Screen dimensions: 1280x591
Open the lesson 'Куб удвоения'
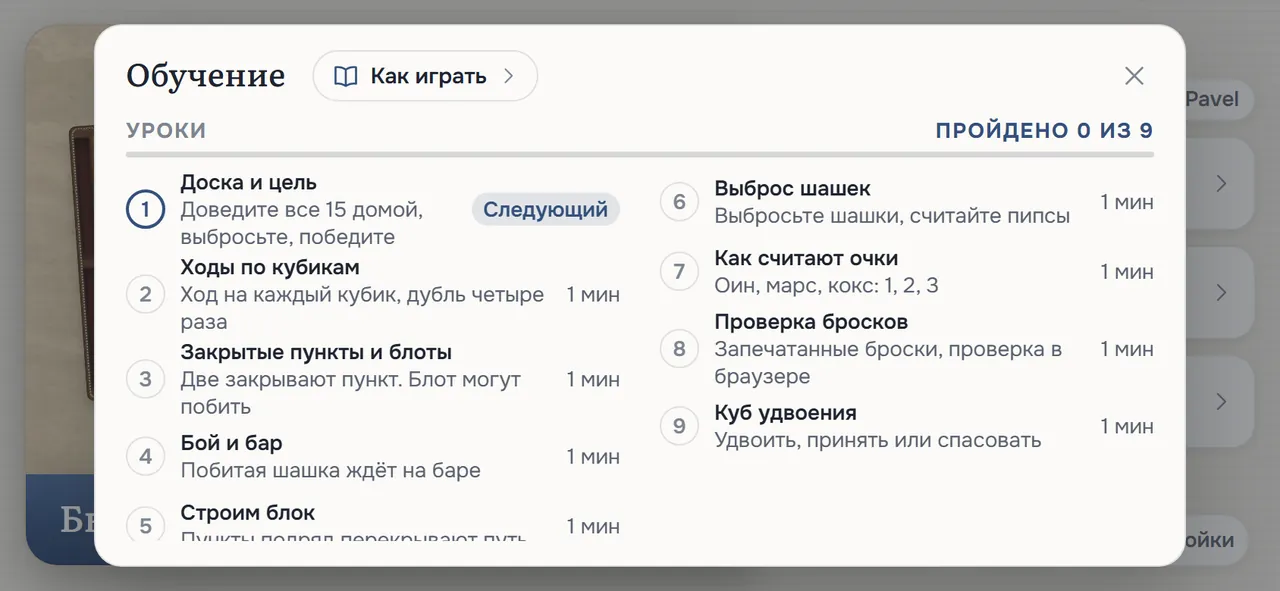click(907, 426)
